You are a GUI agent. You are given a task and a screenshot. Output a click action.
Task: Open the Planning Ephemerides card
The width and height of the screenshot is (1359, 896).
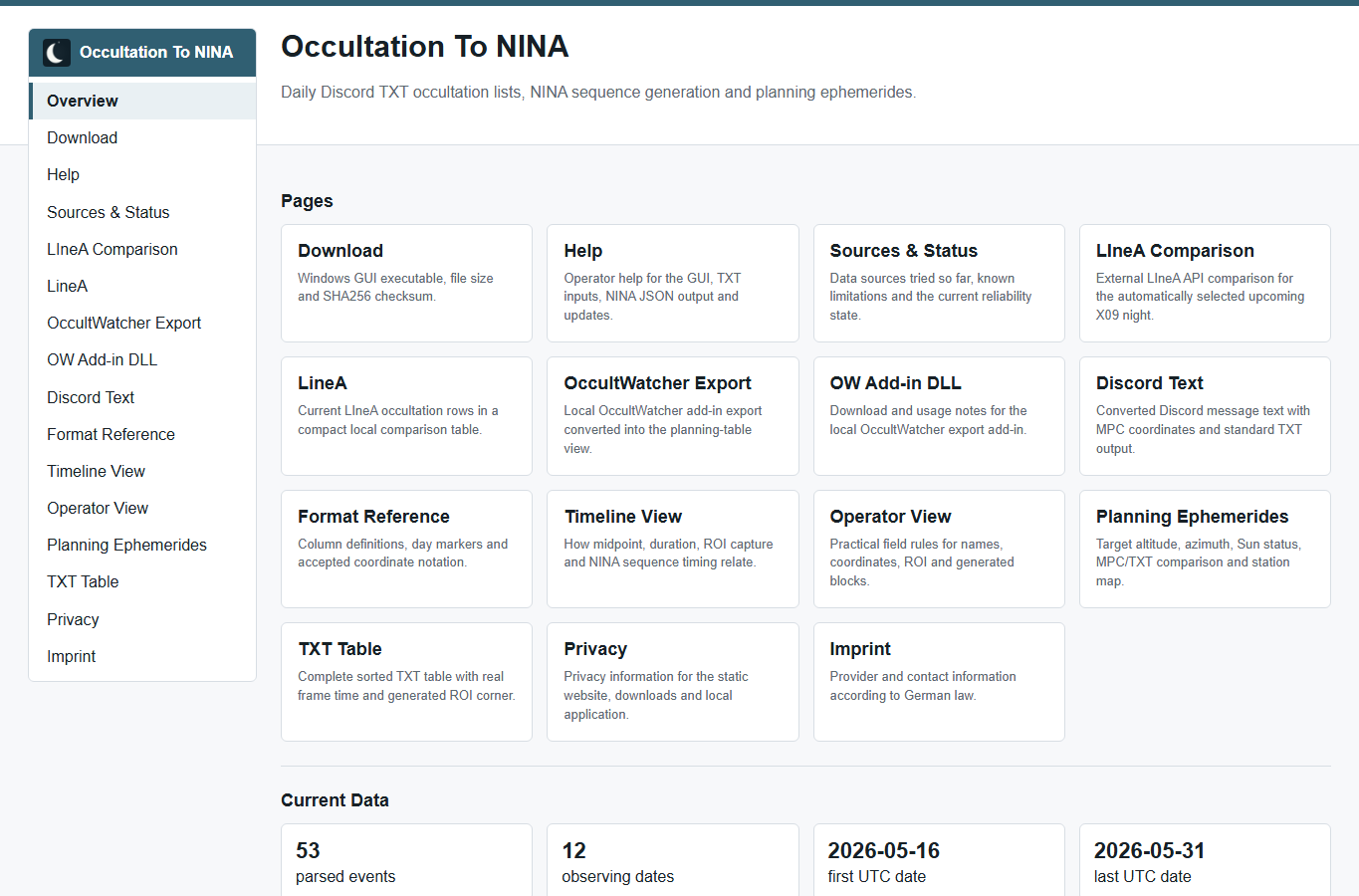coord(1205,549)
